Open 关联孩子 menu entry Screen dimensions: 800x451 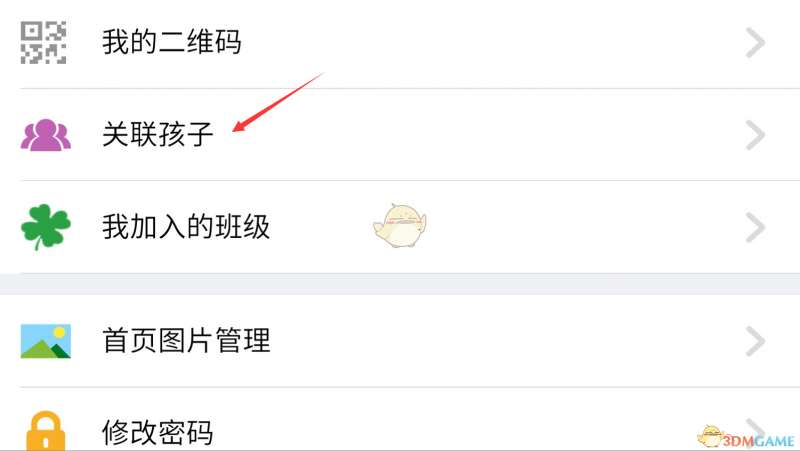400,135
